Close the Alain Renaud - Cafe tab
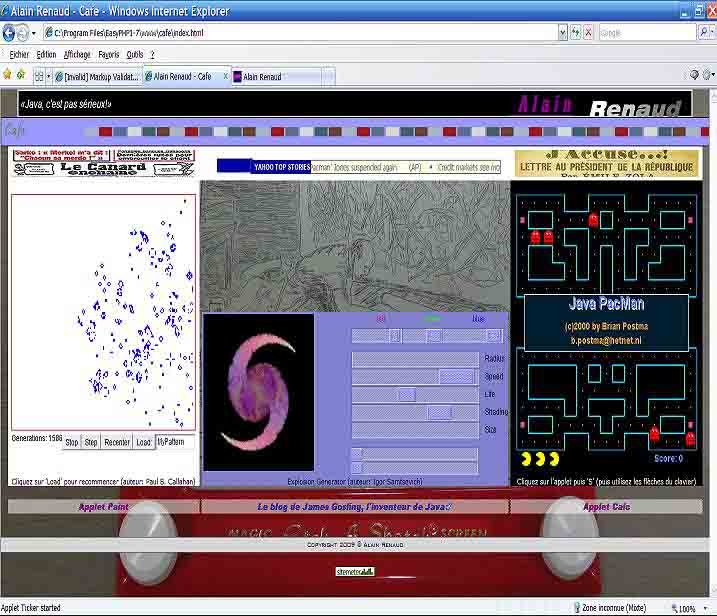The width and height of the screenshot is (717, 616). pyautogui.click(x=225, y=76)
